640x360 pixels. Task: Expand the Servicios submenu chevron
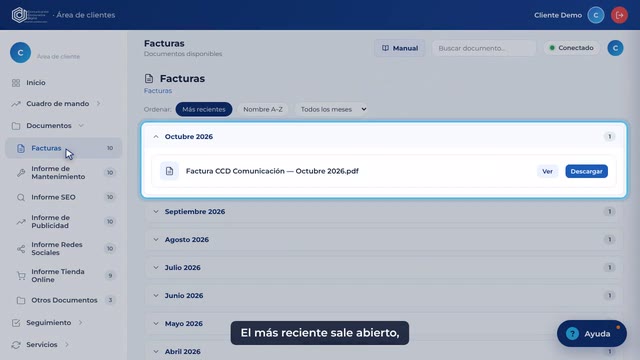(x=67, y=345)
